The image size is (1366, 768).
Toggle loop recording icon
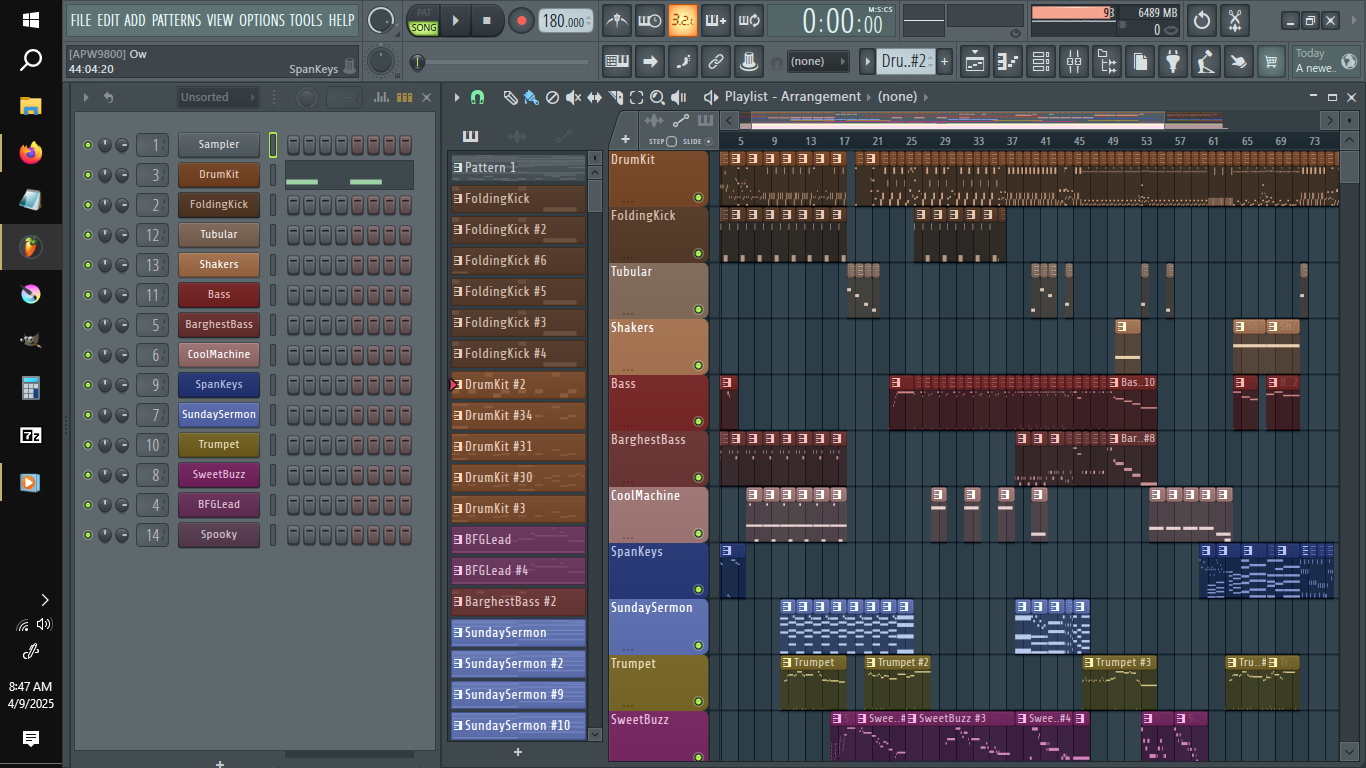748,20
